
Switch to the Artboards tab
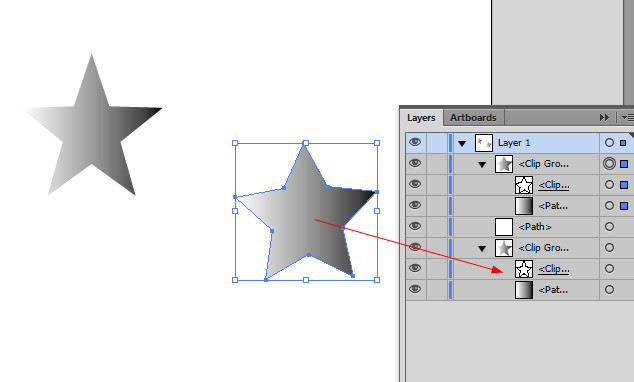(x=473, y=118)
